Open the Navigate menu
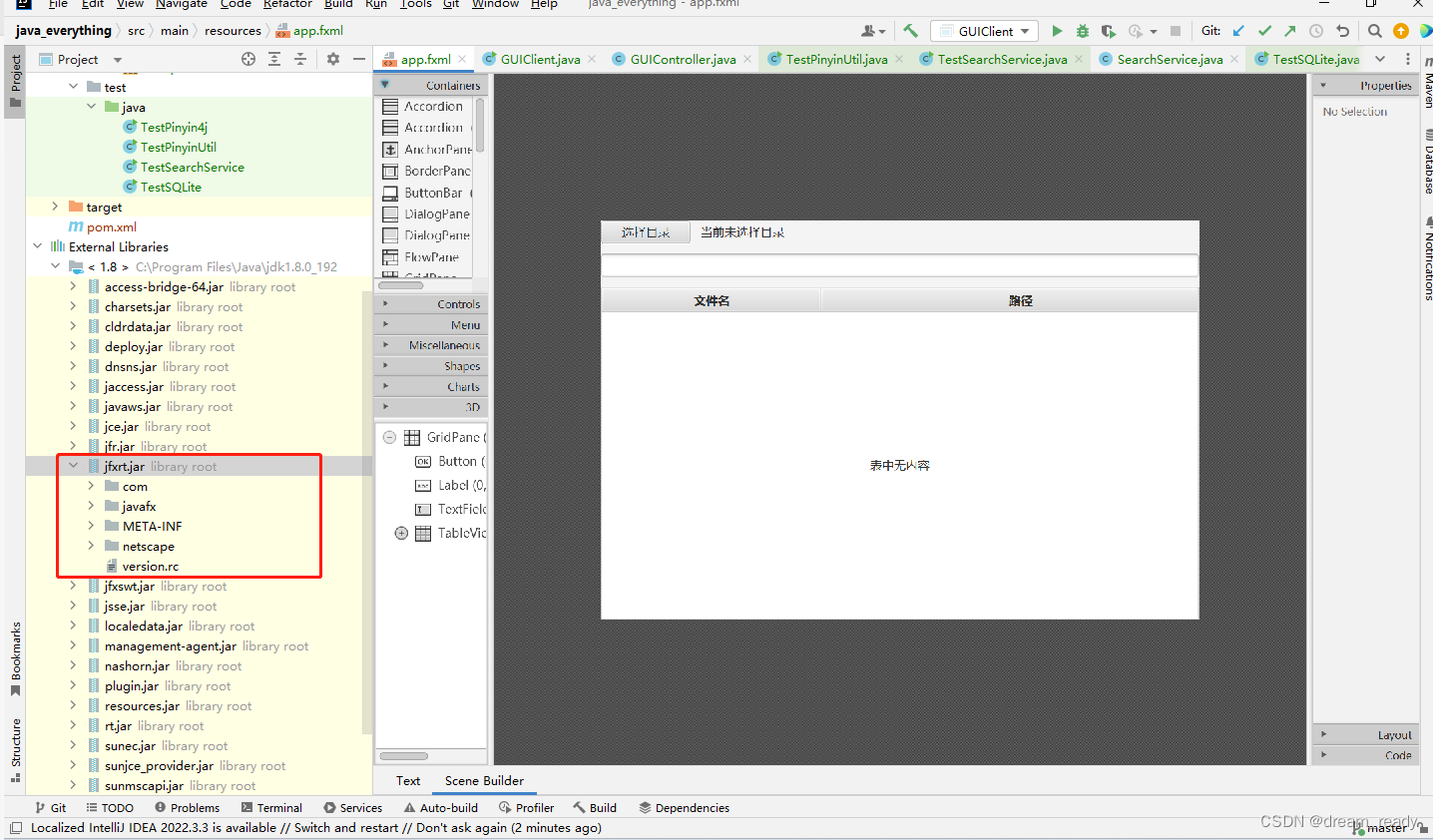 coord(181,5)
